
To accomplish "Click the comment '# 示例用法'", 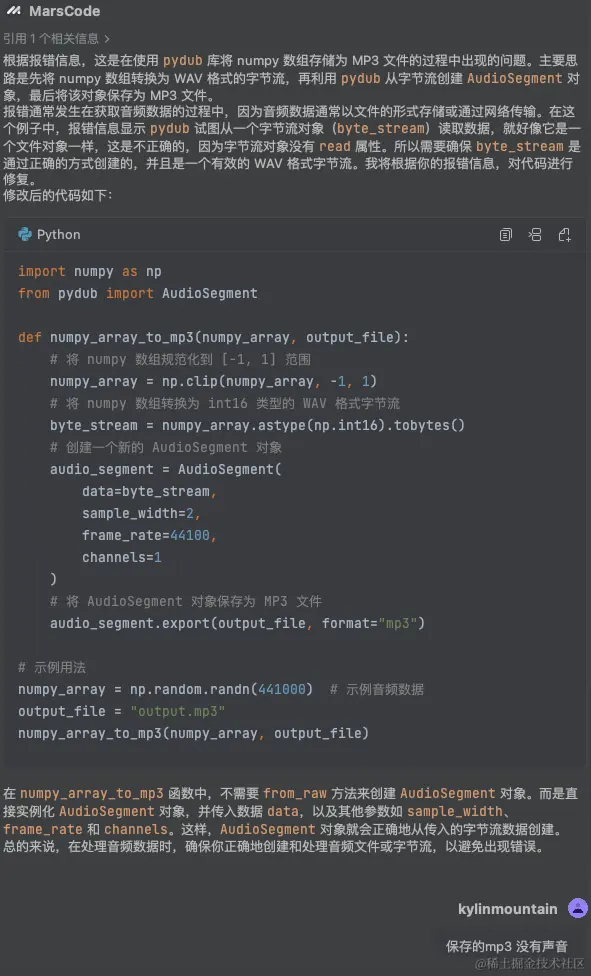I will (52, 667).
